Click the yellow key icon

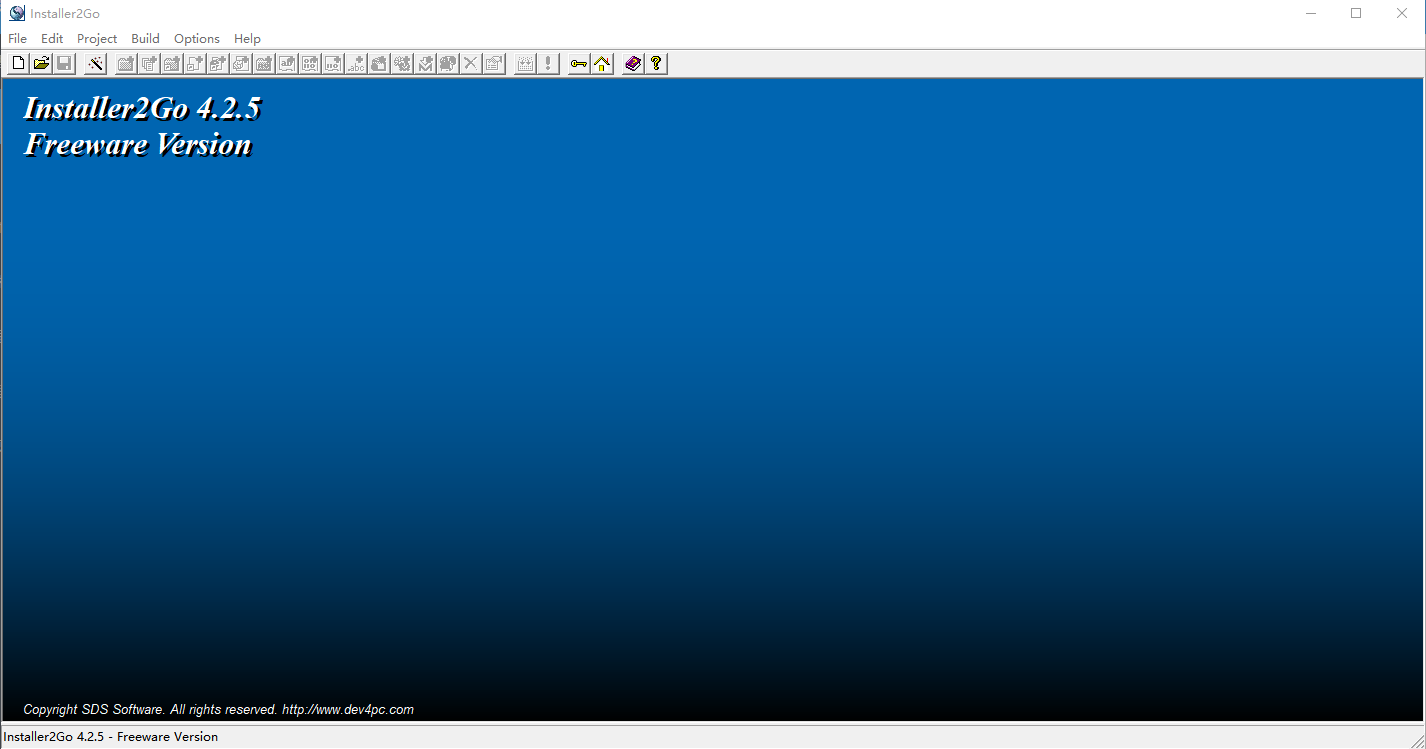pyautogui.click(x=579, y=64)
